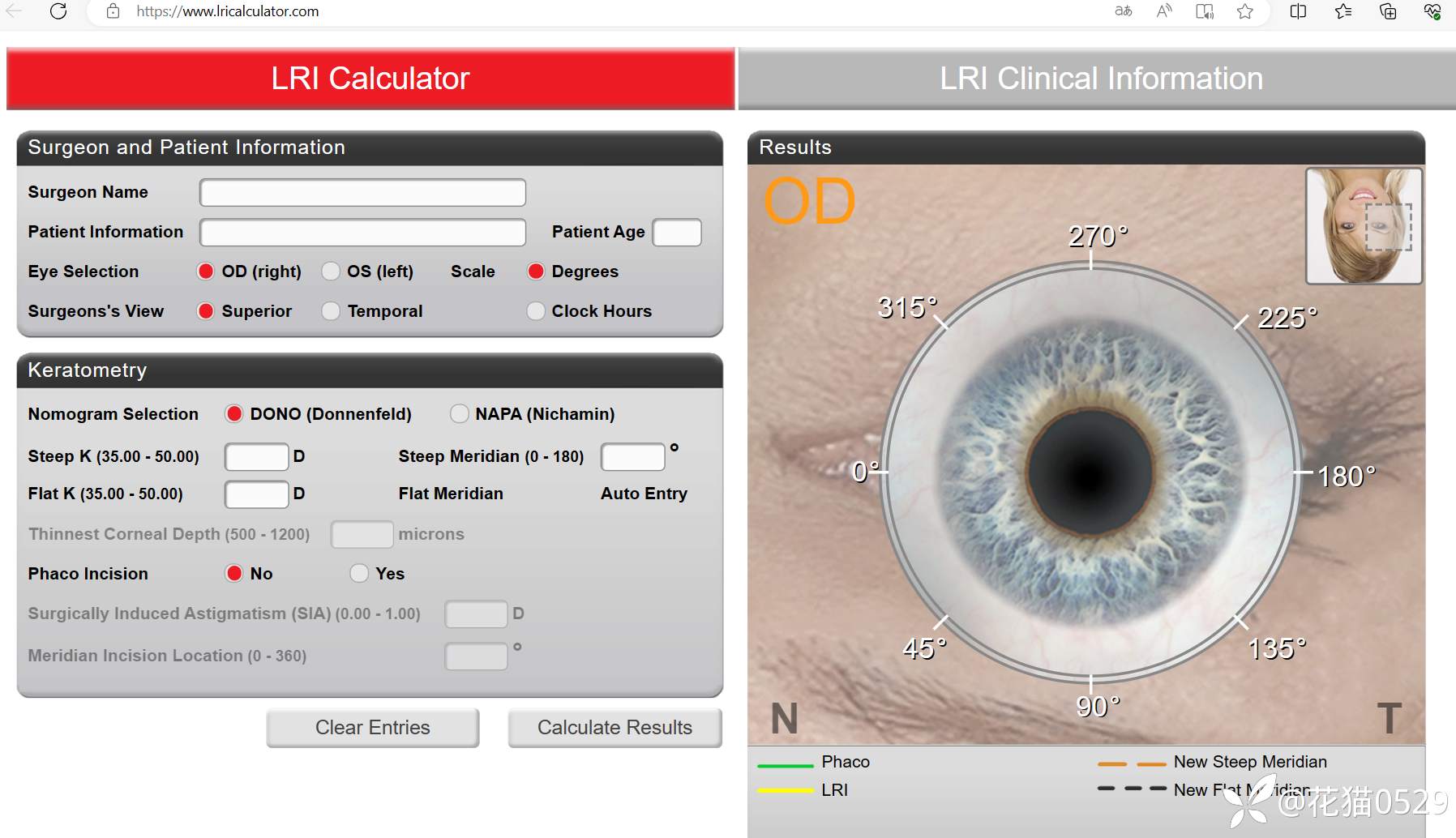Open the read aloud icon
1456x838 pixels.
(1164, 11)
